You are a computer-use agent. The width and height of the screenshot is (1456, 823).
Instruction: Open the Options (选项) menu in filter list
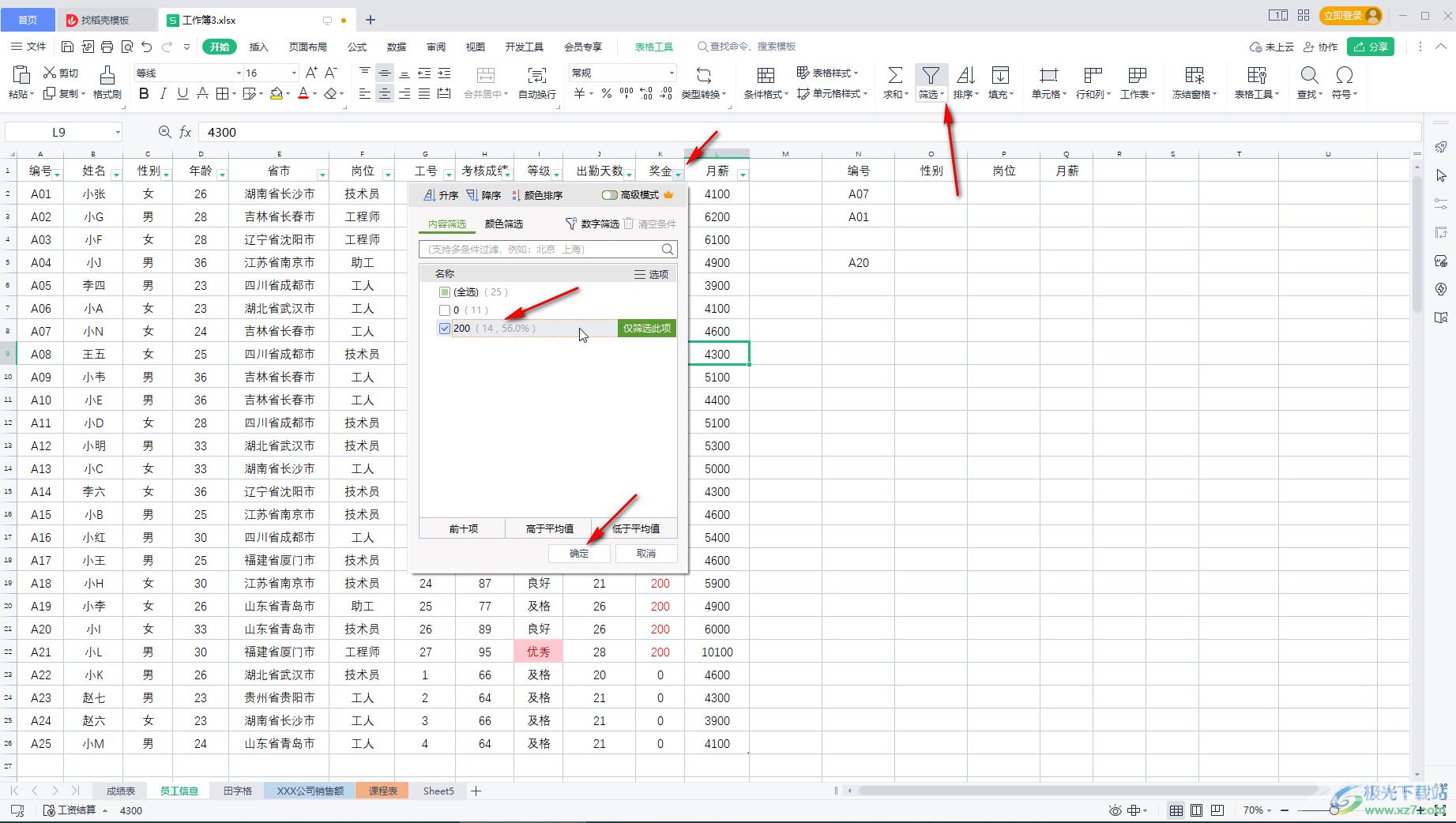tap(652, 274)
